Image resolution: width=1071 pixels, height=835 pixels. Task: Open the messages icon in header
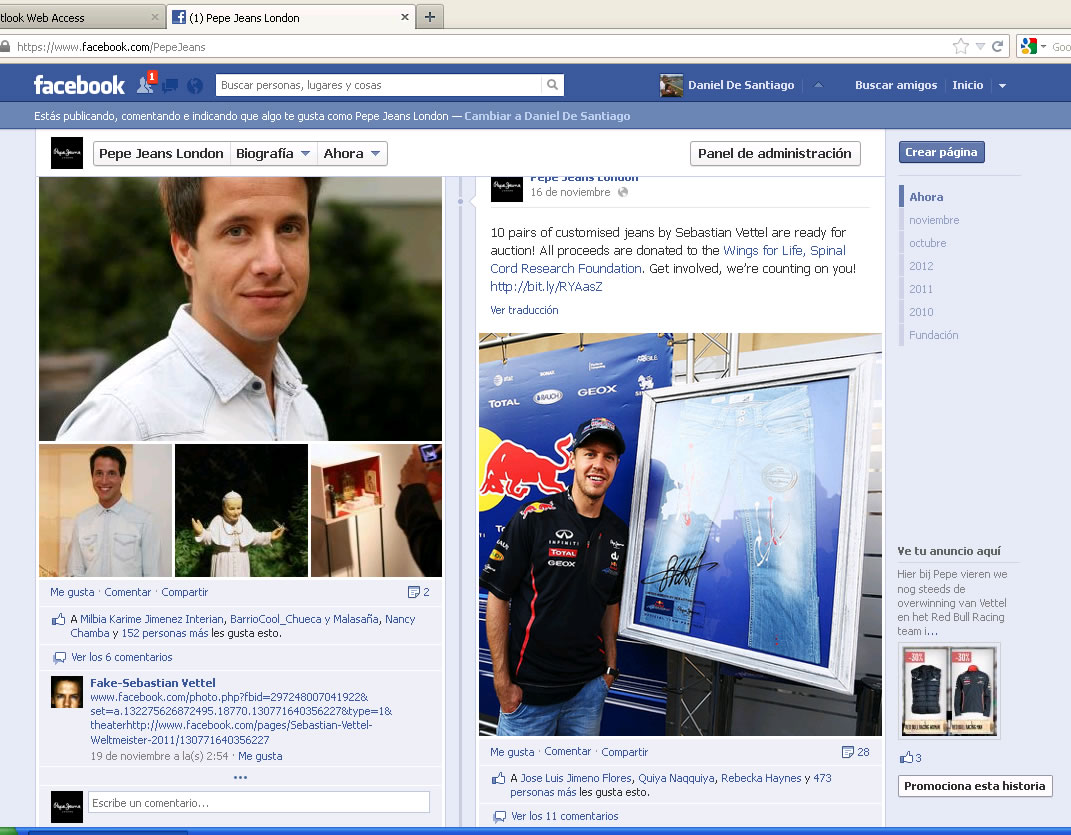point(170,86)
